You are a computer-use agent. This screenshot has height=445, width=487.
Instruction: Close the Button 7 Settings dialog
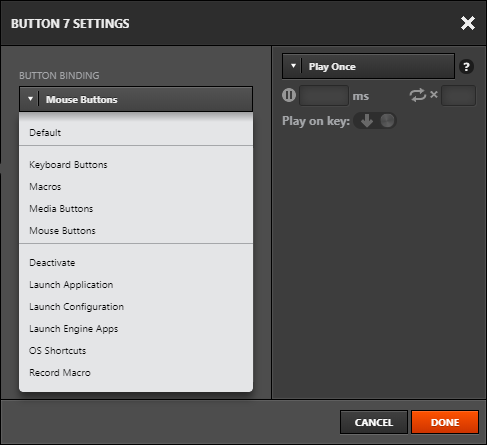click(468, 23)
